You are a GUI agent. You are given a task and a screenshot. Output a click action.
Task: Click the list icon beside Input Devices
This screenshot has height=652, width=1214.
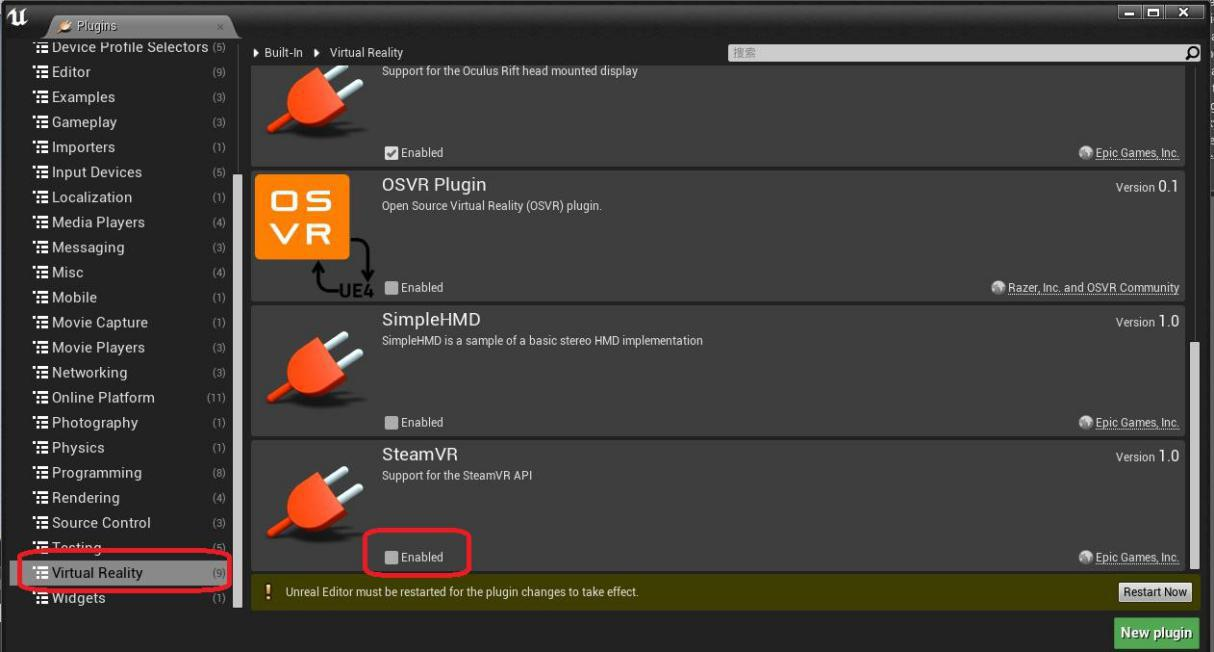tap(40, 172)
